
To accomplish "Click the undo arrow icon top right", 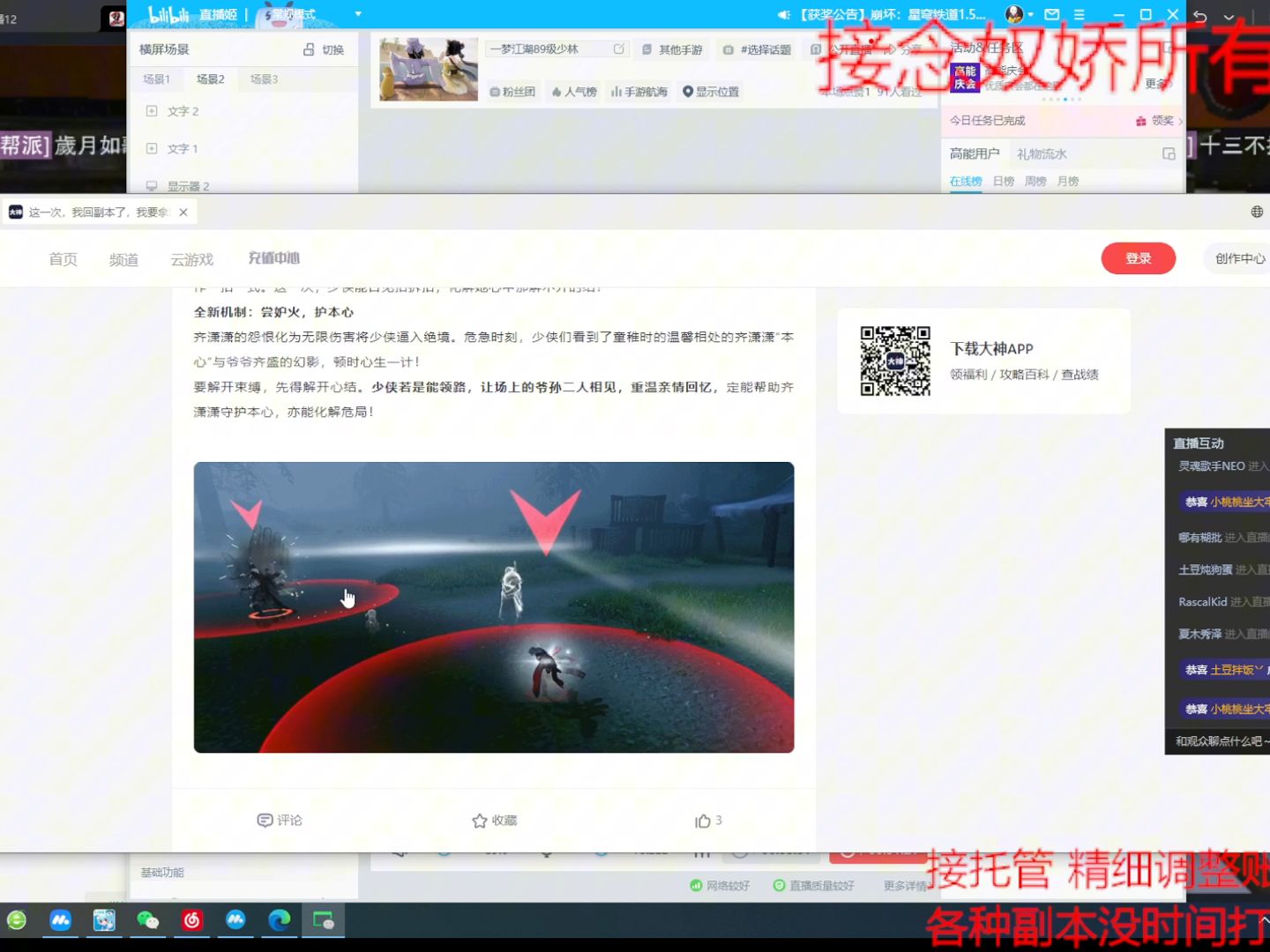I will tap(1200, 16).
